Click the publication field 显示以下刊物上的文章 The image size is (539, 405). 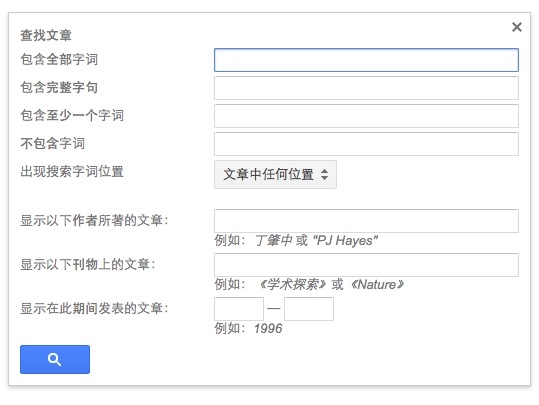366,265
